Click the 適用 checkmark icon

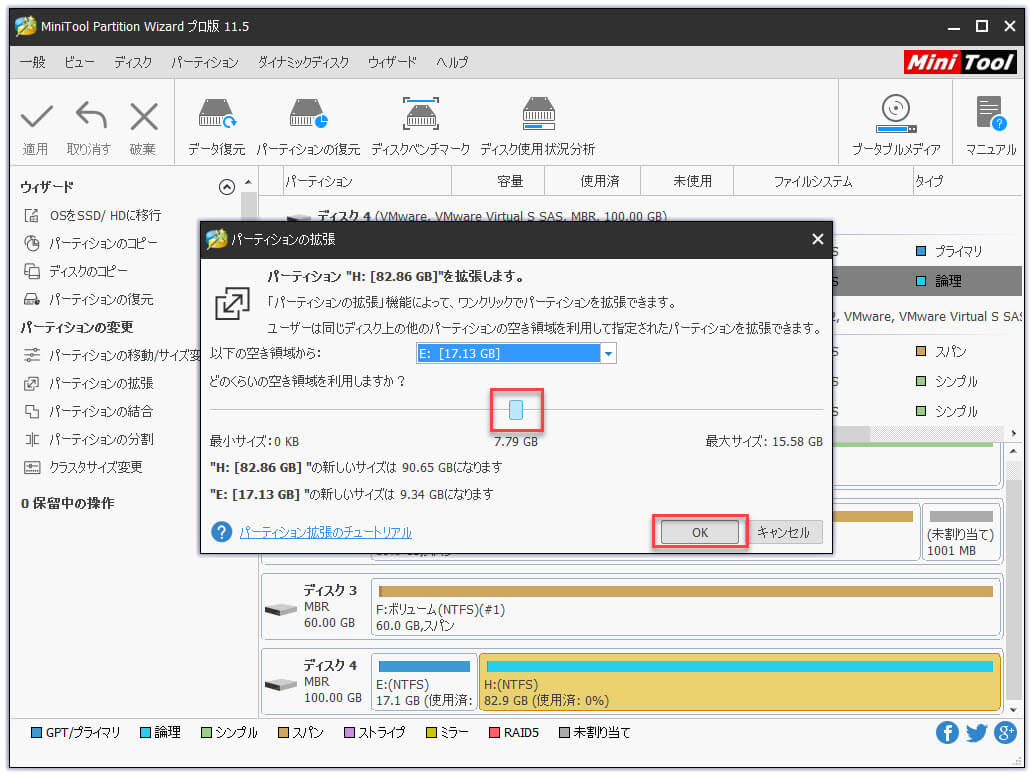coord(36,117)
